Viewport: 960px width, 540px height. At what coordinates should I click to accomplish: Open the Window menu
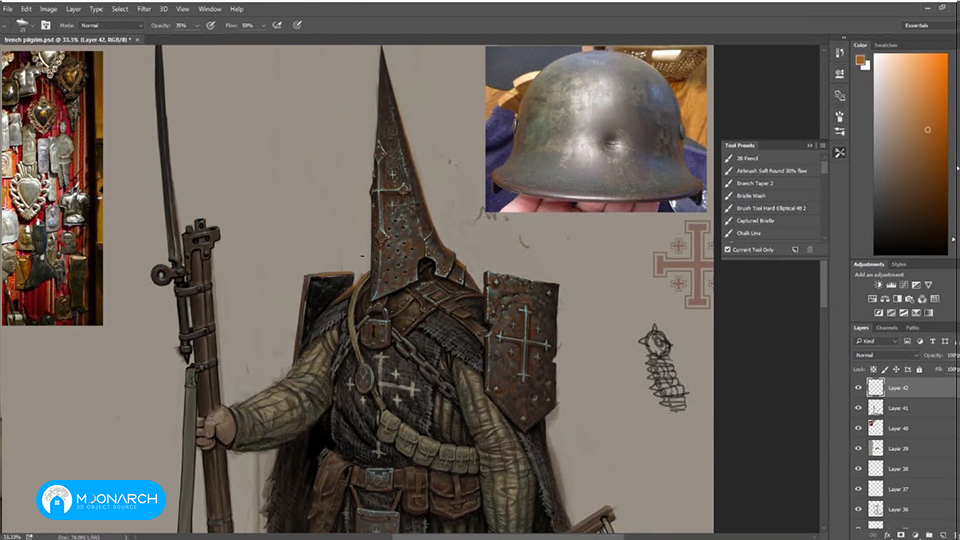pyautogui.click(x=209, y=9)
